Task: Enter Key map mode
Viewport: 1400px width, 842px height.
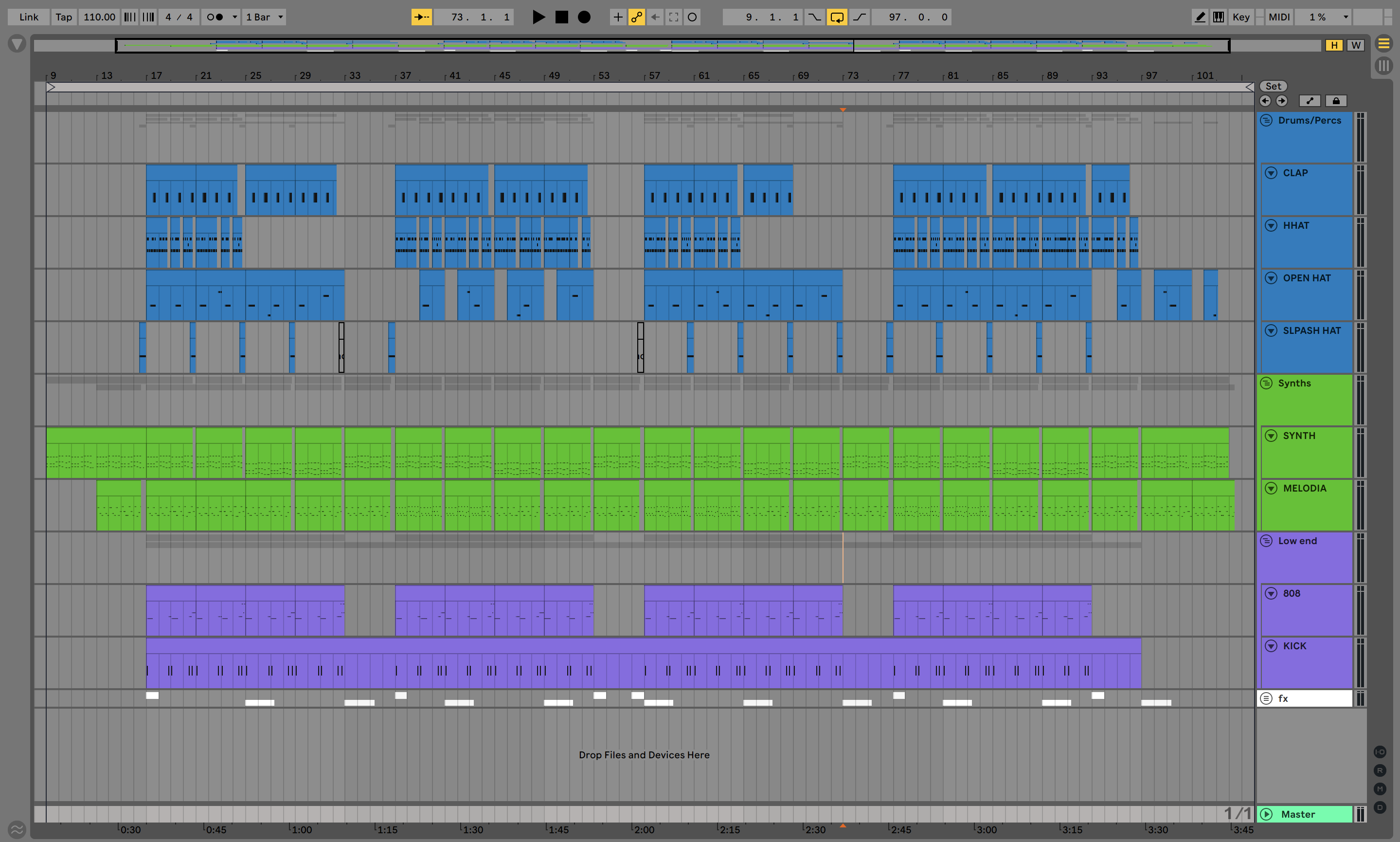Action: coord(1240,17)
